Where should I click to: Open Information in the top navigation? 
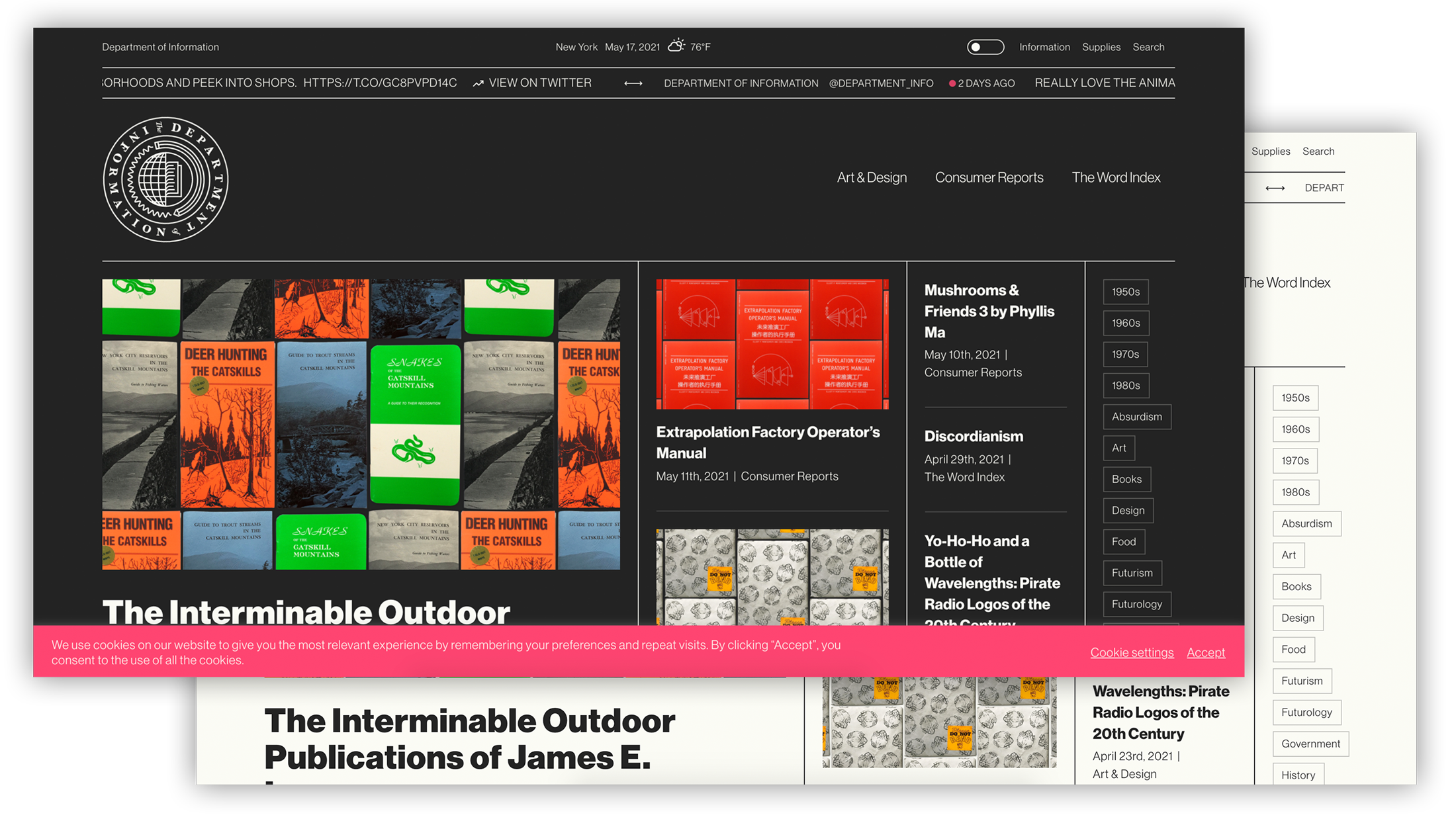[1044, 47]
